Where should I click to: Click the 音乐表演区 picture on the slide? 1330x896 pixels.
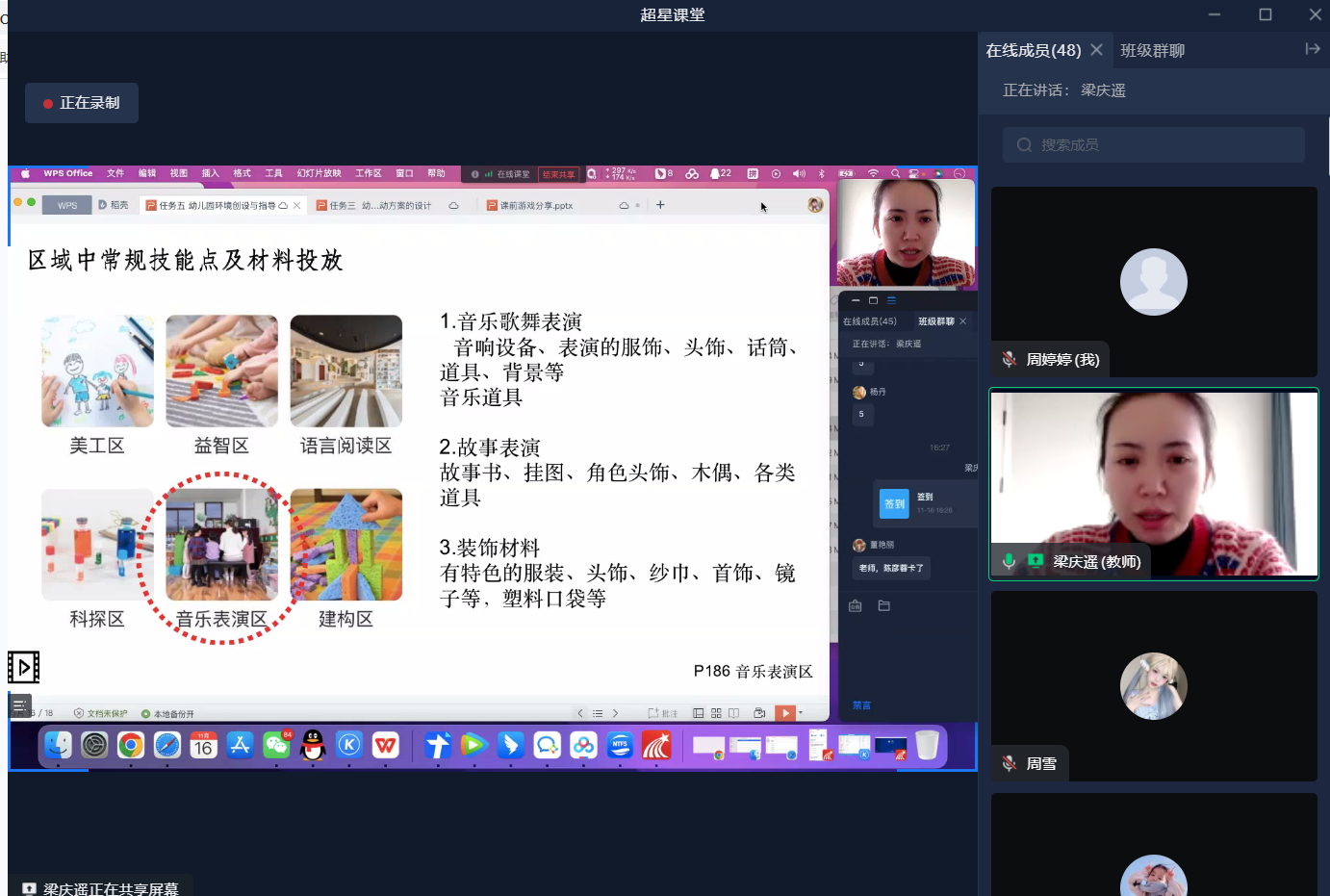221,545
